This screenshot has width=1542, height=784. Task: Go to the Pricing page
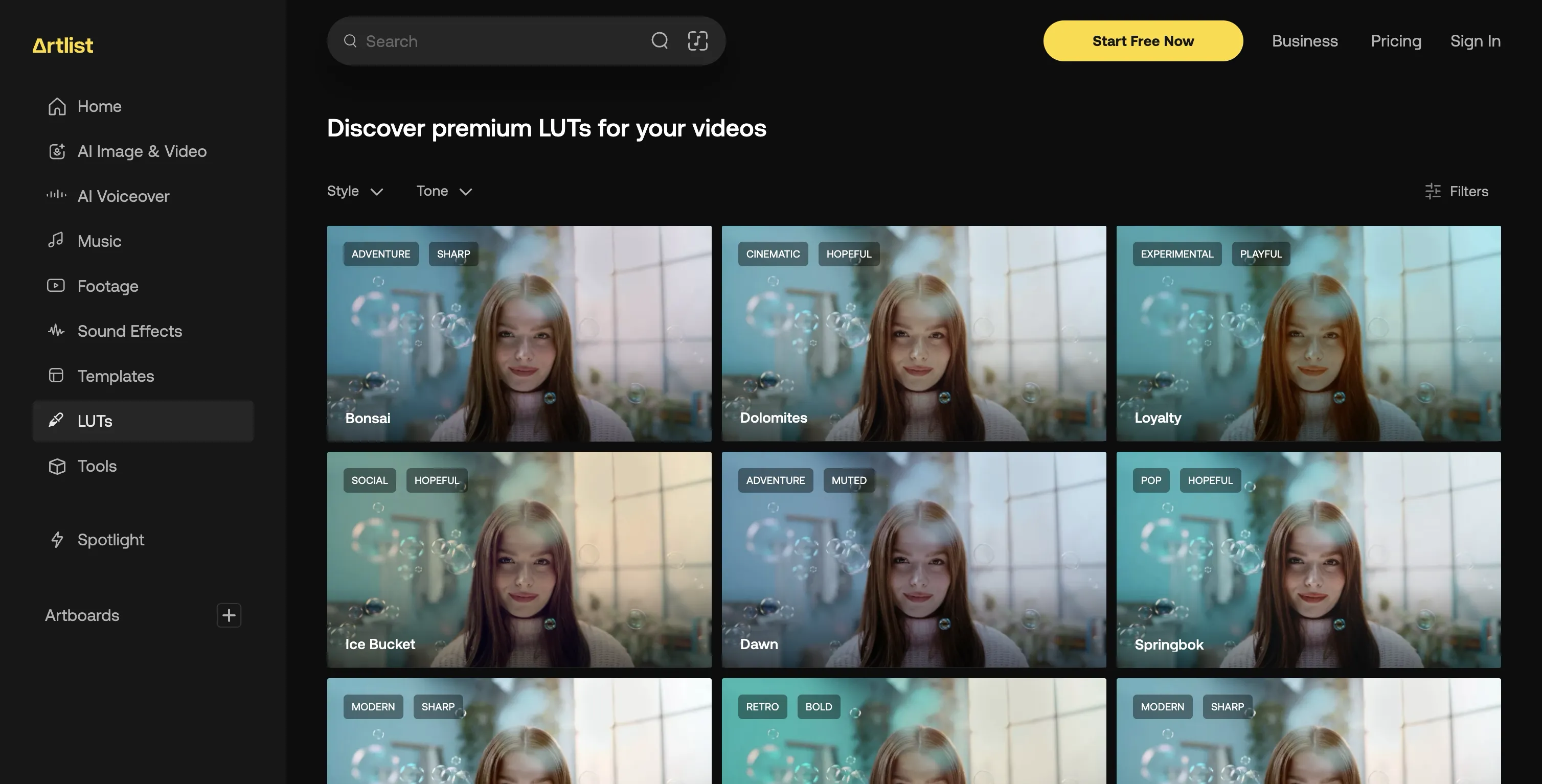click(x=1395, y=41)
